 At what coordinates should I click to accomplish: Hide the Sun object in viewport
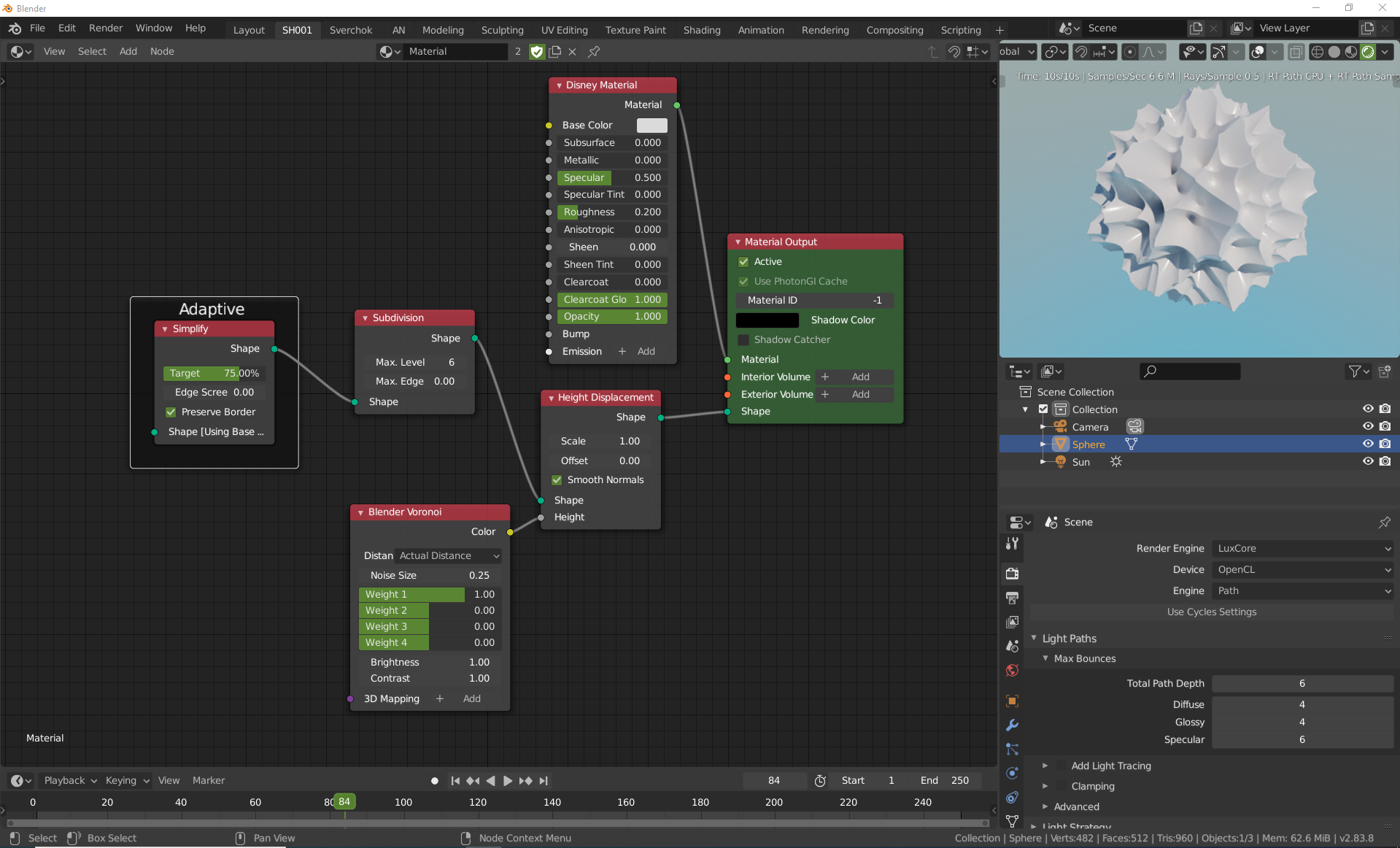[x=1368, y=462]
